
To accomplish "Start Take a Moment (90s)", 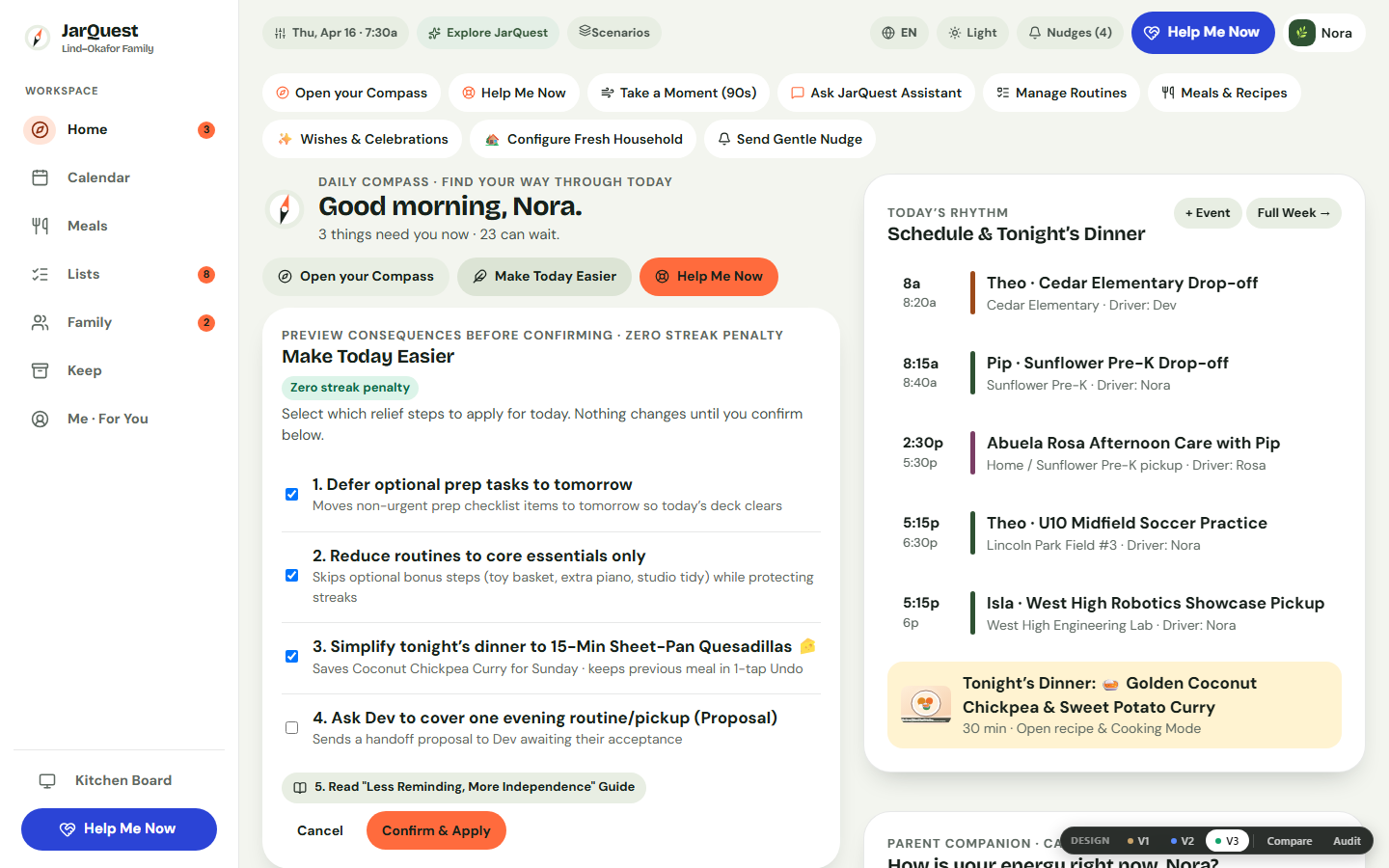I will 679,93.
